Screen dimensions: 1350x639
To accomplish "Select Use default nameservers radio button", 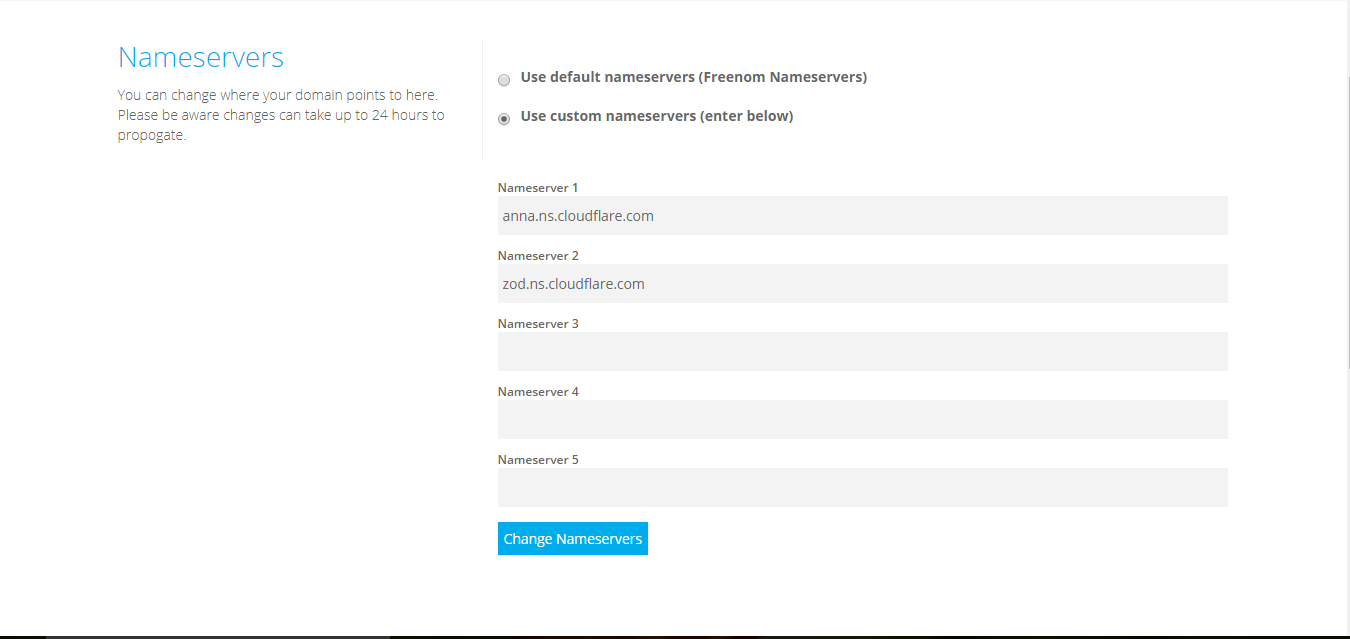I will point(504,80).
